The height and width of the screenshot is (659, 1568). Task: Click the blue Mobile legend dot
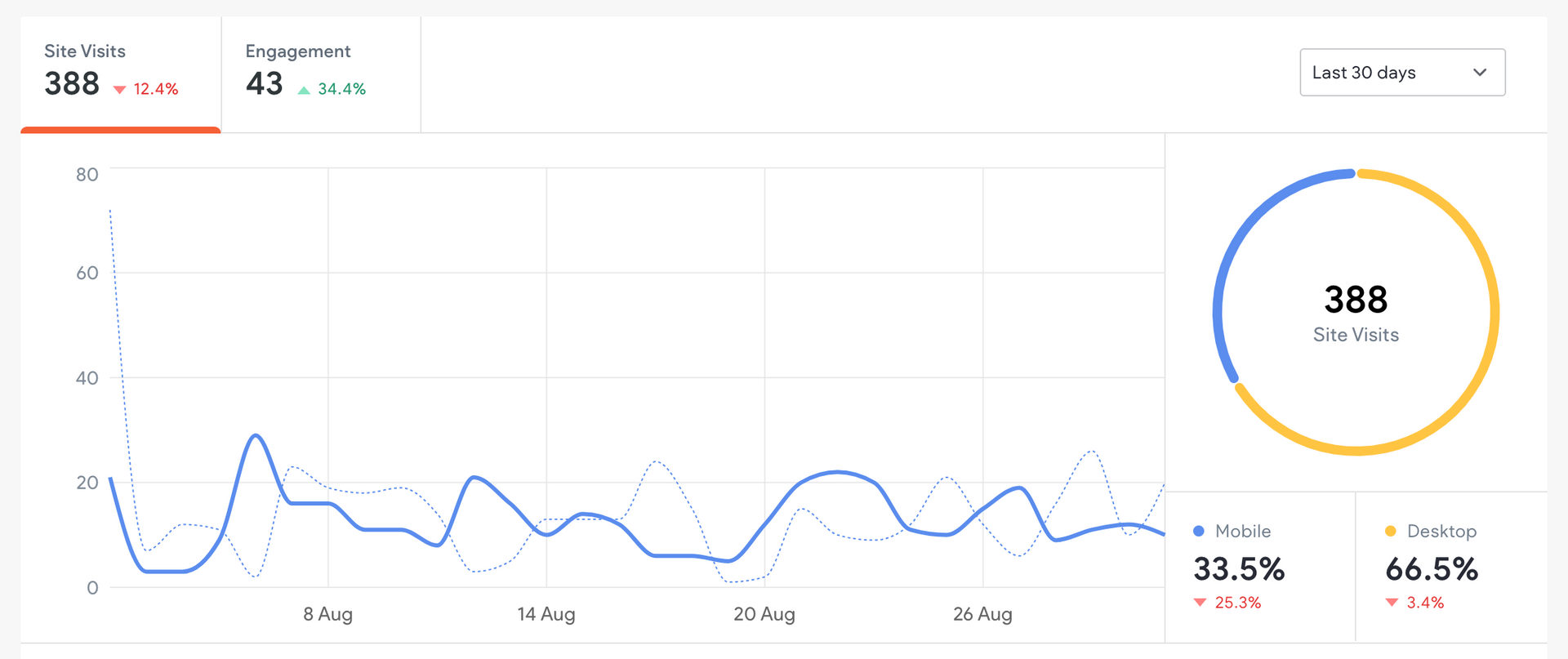(x=1199, y=532)
